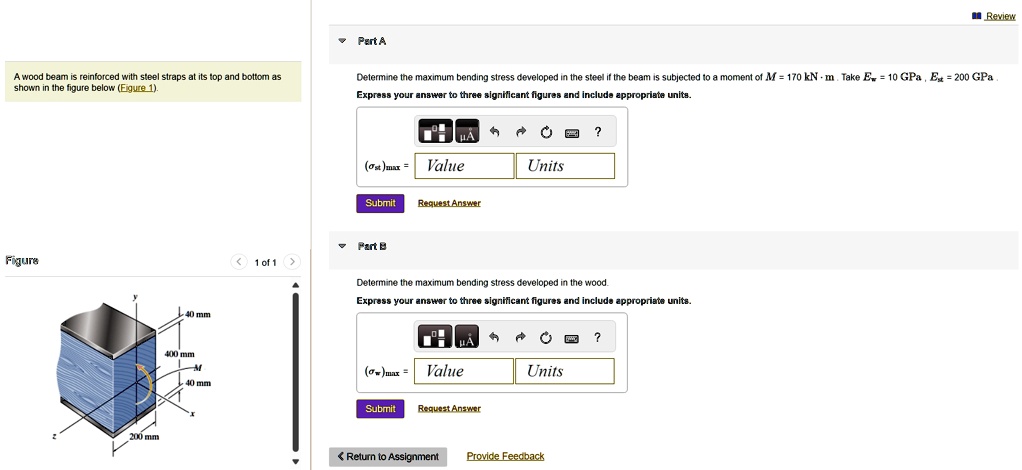Show keyboard shortcuts for Part A

pyautogui.click(x=571, y=132)
